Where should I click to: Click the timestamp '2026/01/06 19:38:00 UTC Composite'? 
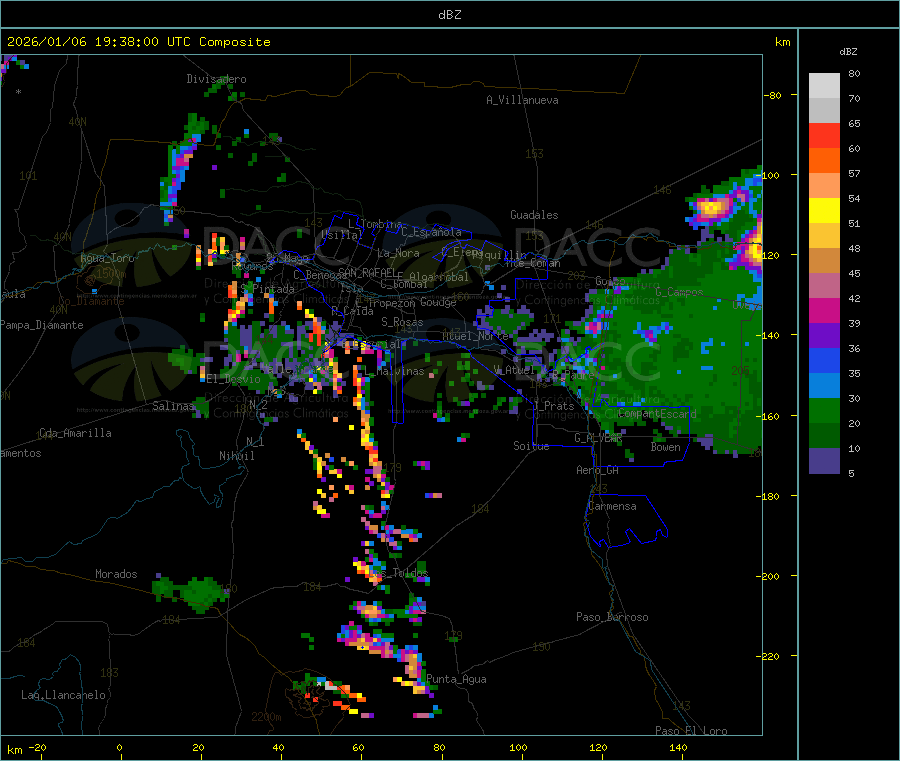pos(138,42)
